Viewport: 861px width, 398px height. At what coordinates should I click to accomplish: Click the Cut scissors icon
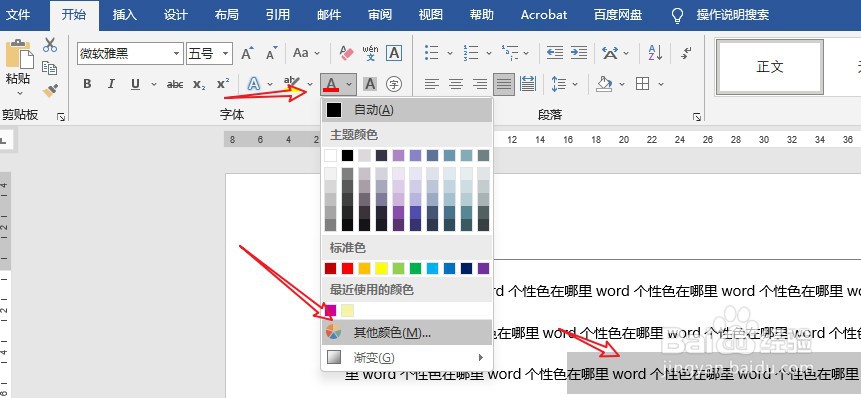[x=50, y=45]
